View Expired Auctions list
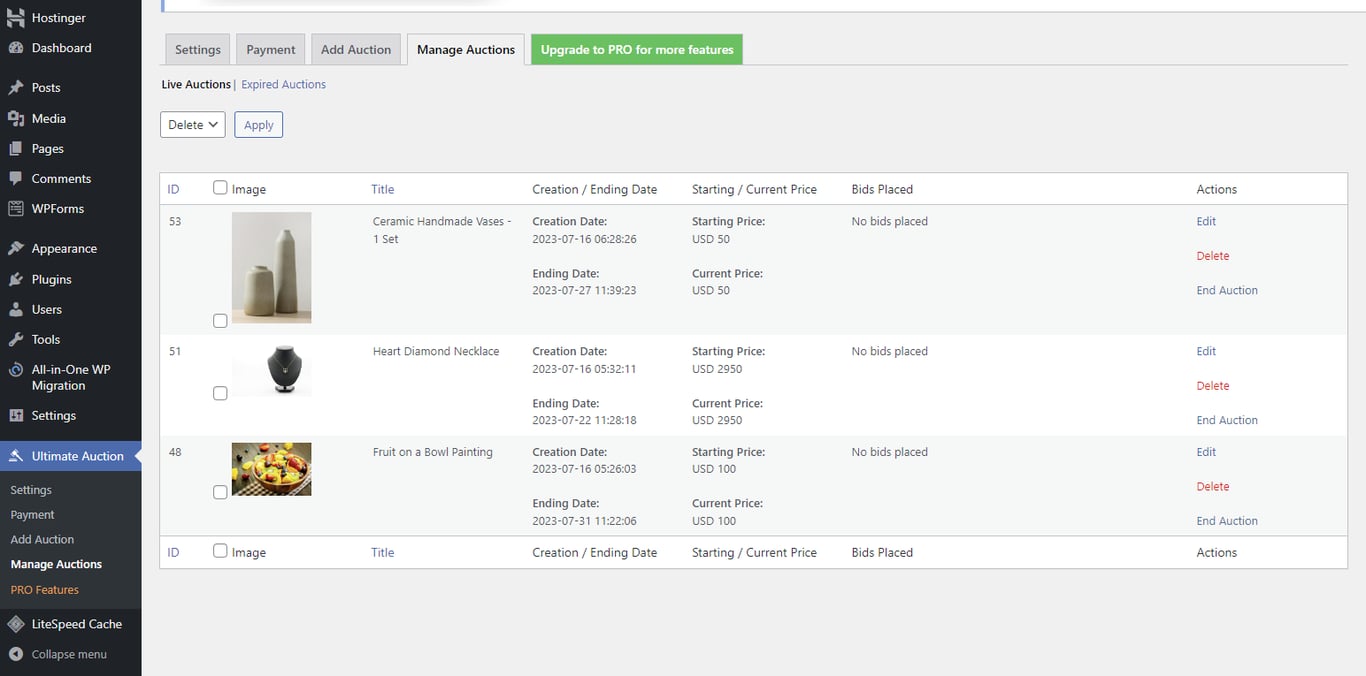1366x676 pixels. 283,84
